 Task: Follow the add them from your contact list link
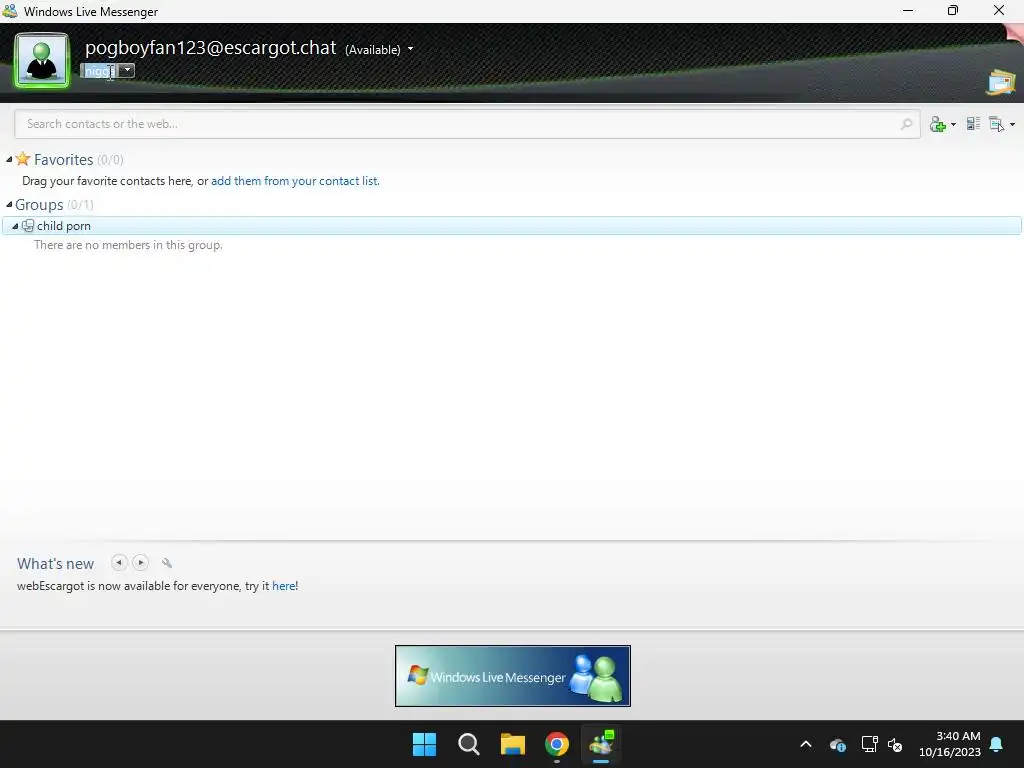(x=295, y=181)
